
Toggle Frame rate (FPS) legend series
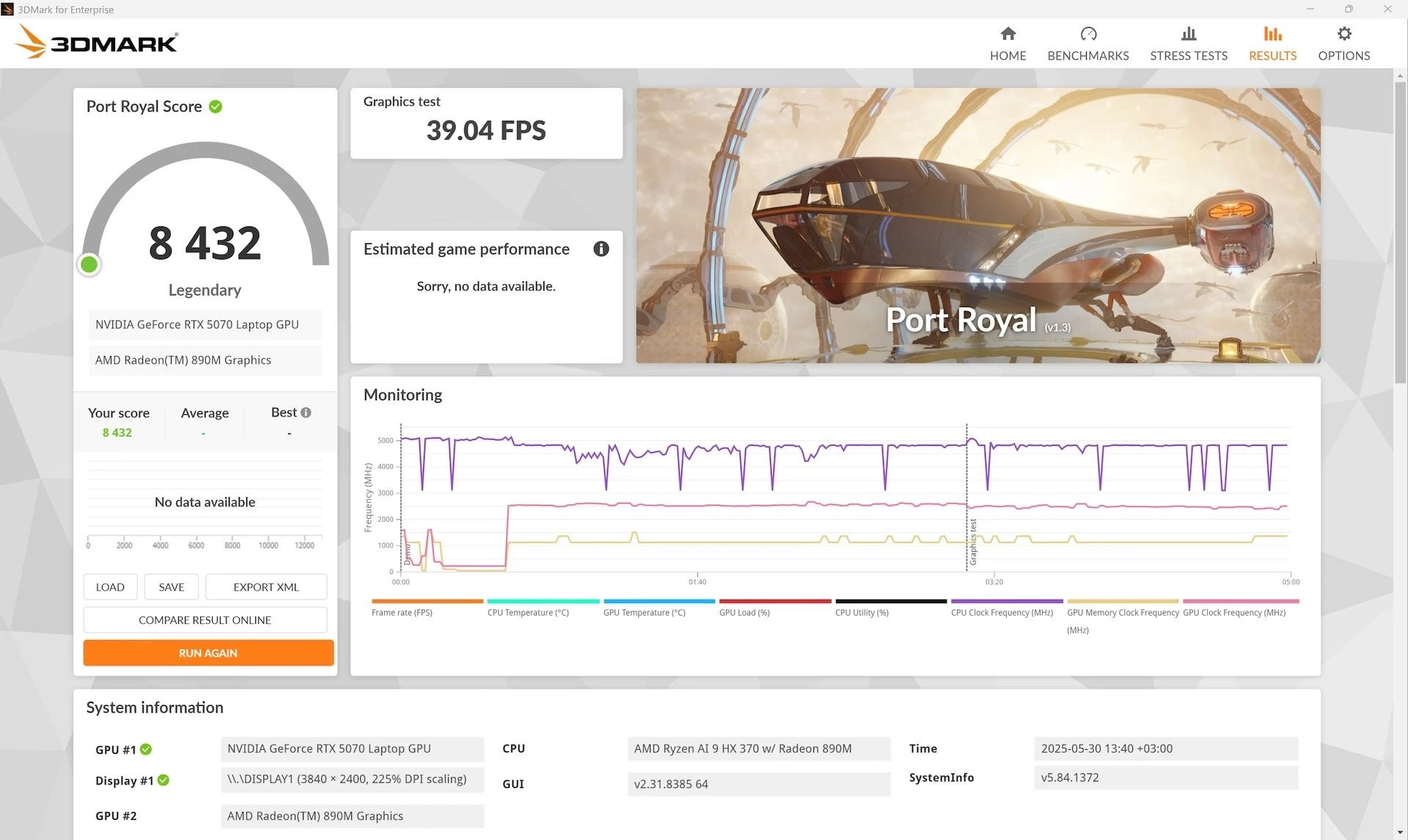402,612
